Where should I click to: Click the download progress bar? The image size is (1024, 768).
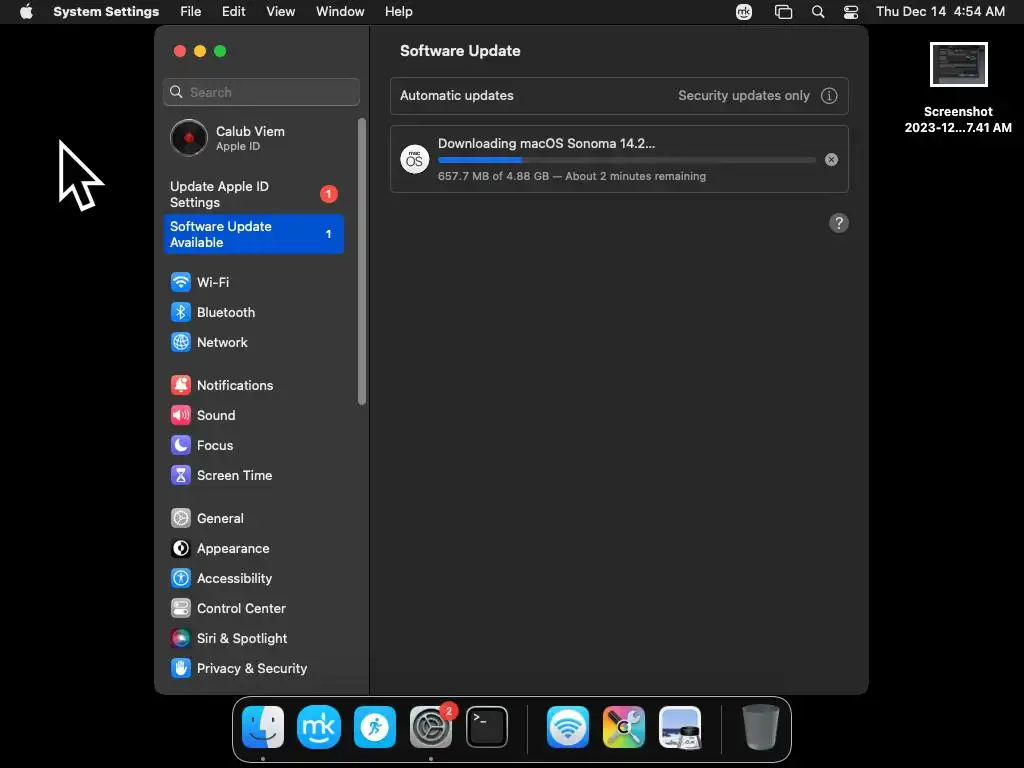pos(626,160)
